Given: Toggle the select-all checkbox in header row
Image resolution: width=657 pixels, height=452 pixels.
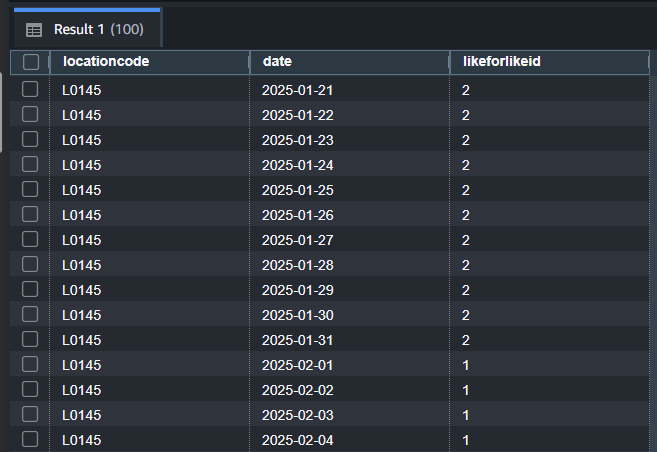Looking at the screenshot, I should point(31,62).
